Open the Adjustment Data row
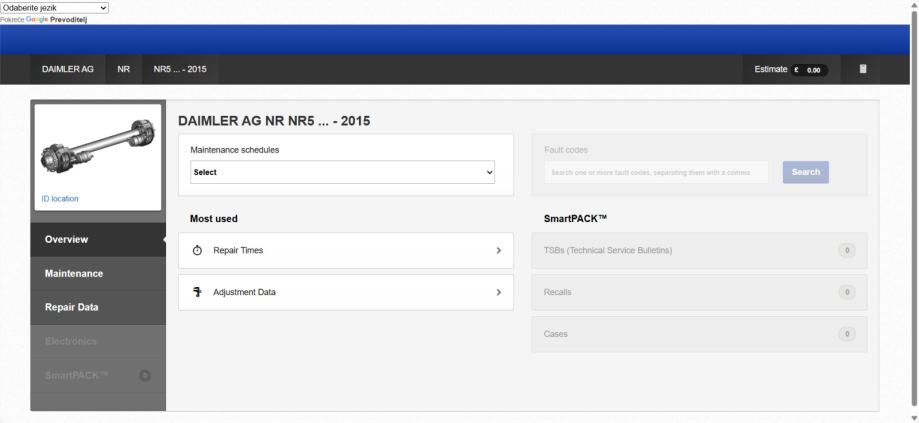Viewport: 919px width, 423px height. [346, 292]
